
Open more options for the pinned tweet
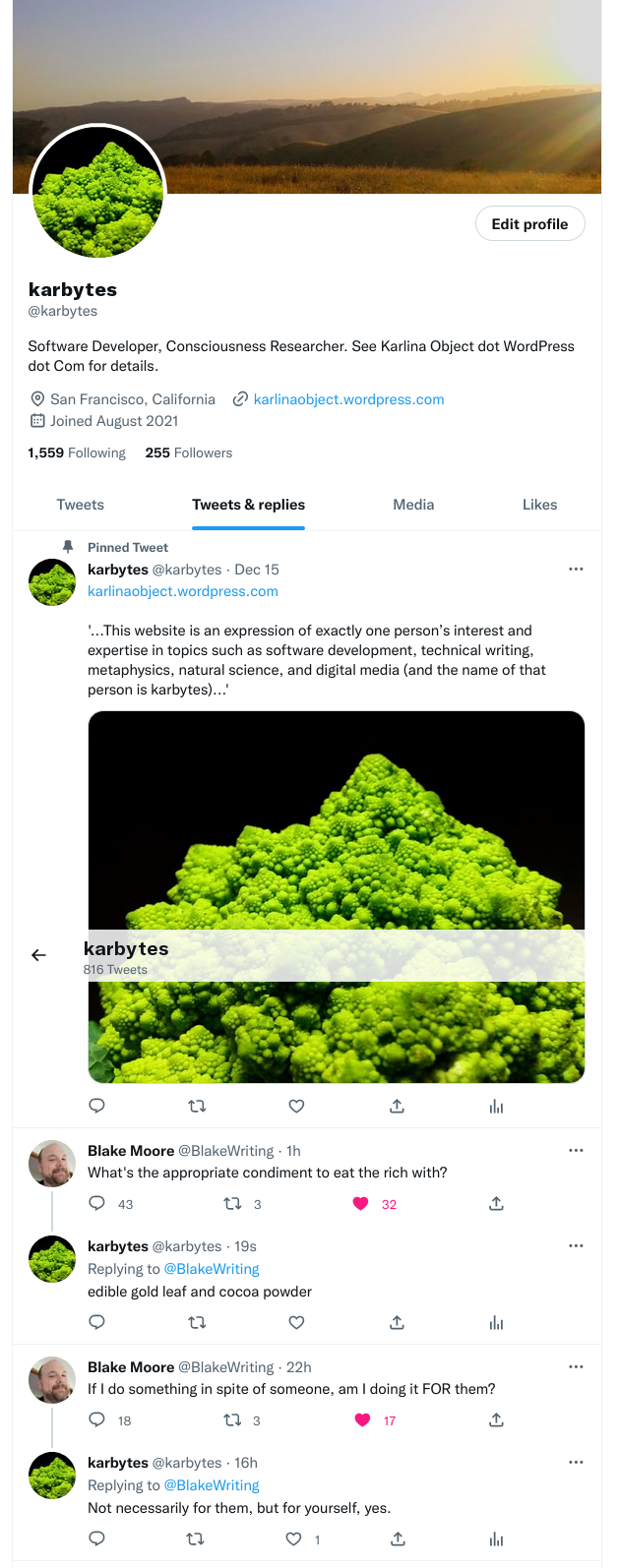(576, 569)
